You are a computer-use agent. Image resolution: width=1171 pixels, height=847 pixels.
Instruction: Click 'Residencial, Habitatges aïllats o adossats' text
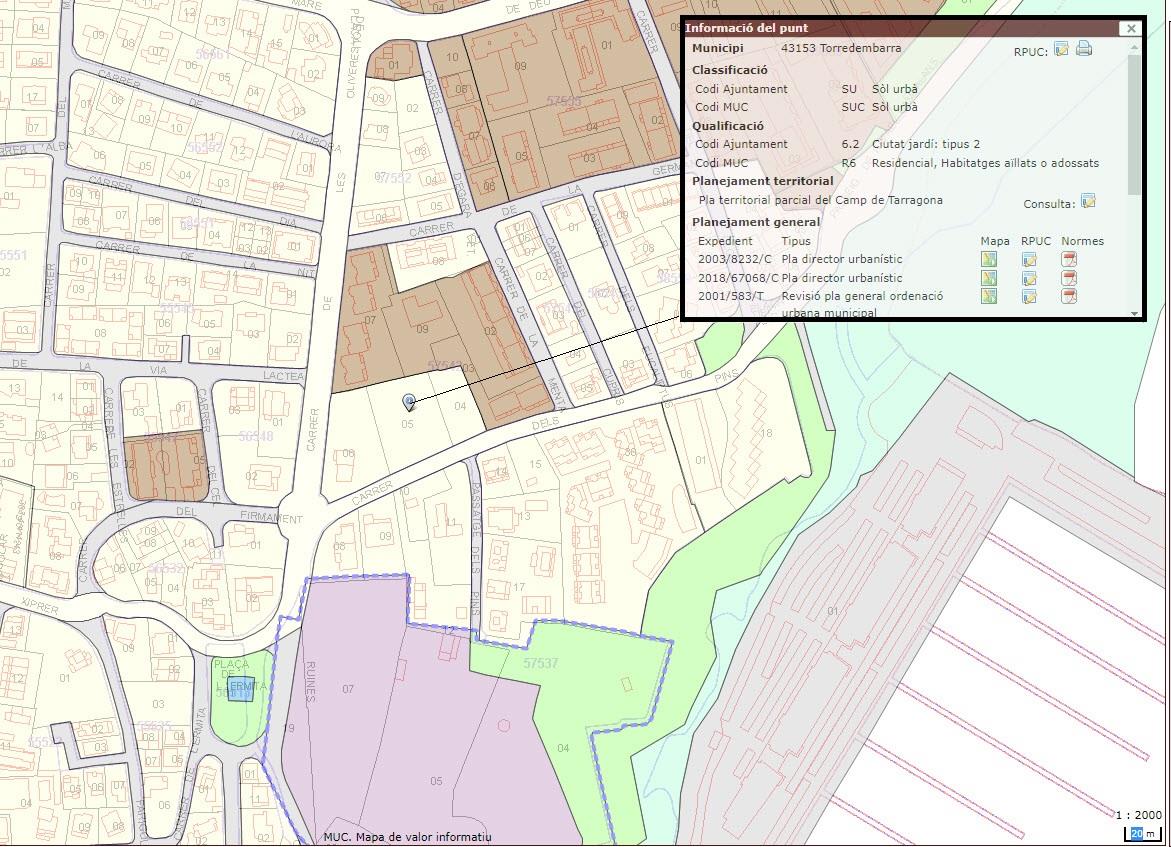coord(985,163)
